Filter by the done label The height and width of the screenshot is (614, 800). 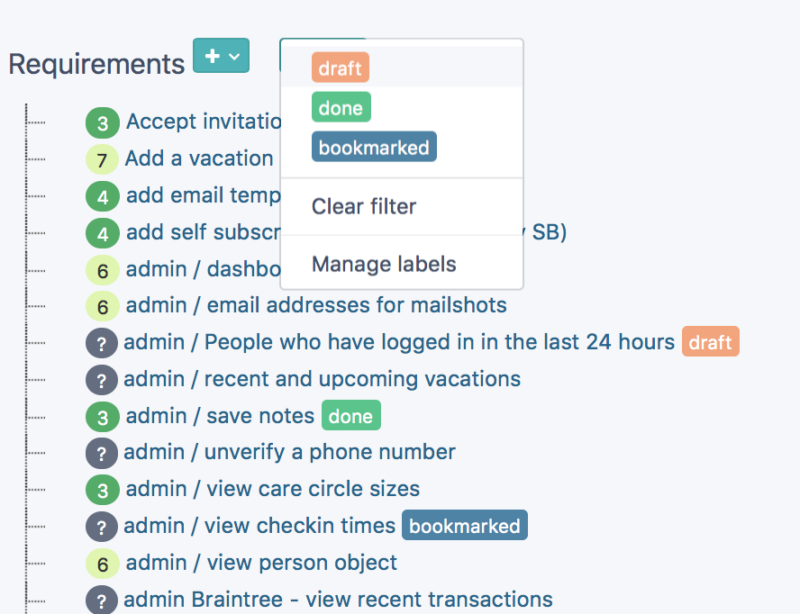point(340,108)
